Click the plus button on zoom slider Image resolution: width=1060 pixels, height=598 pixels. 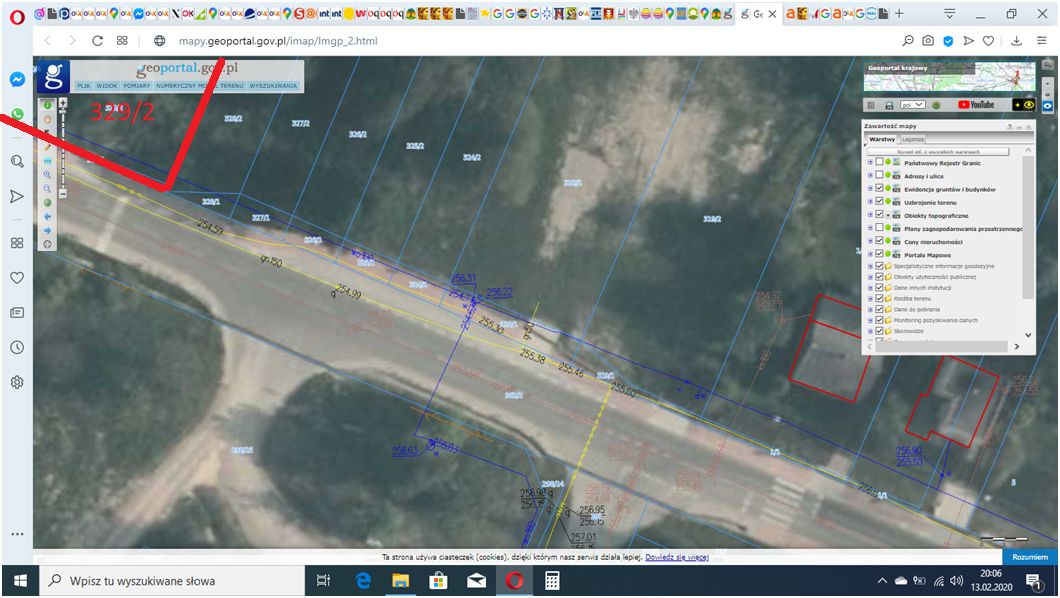pyautogui.click(x=63, y=103)
